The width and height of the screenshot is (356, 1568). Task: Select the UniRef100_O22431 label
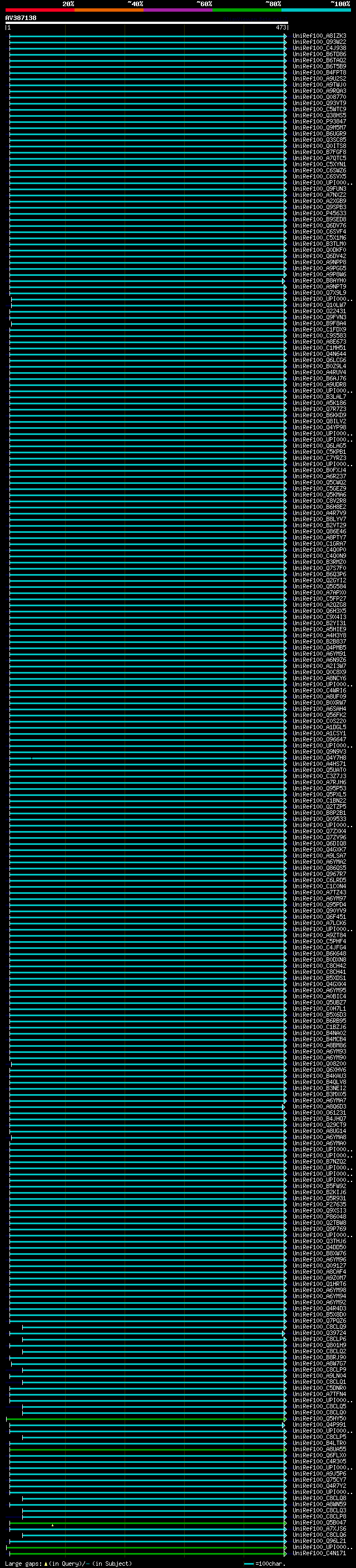click(319, 311)
